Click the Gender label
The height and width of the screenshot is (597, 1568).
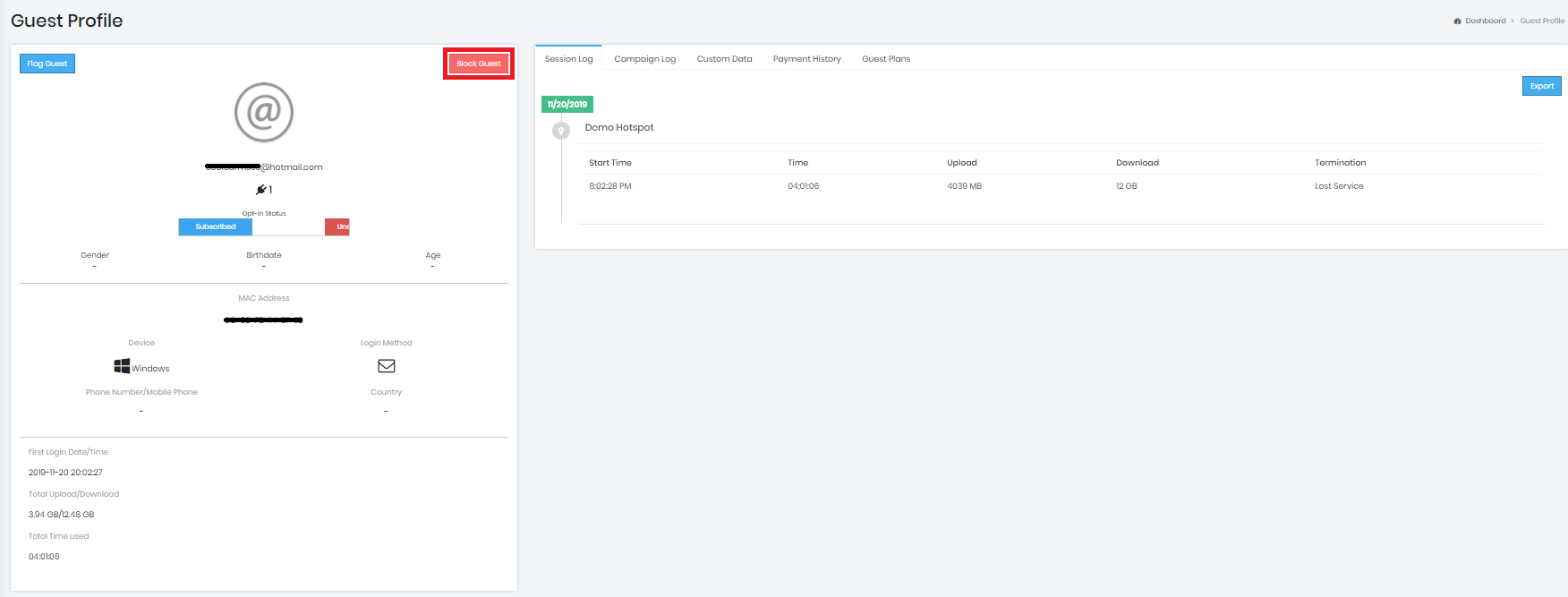(x=95, y=255)
